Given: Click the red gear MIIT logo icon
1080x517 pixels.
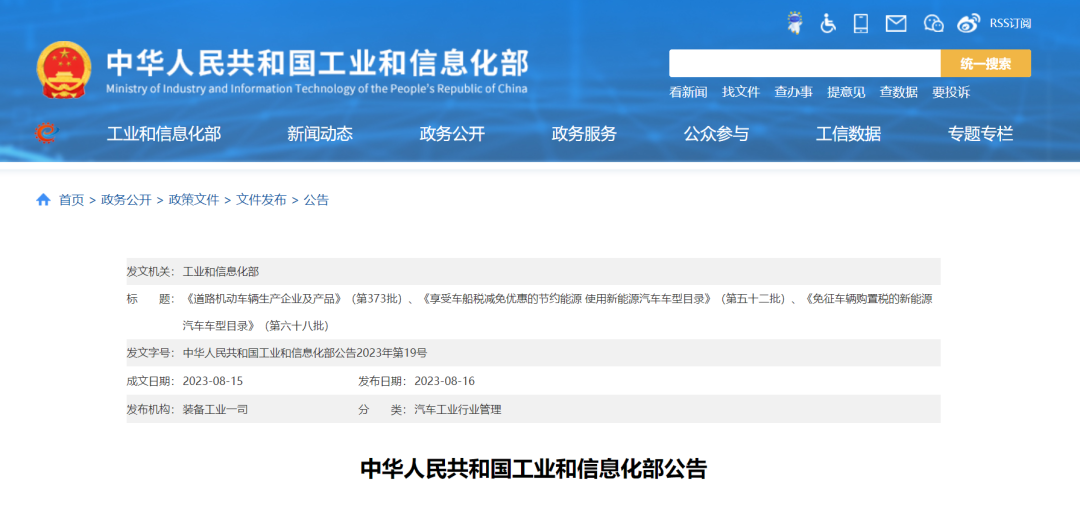Looking at the screenshot, I should point(46,133).
